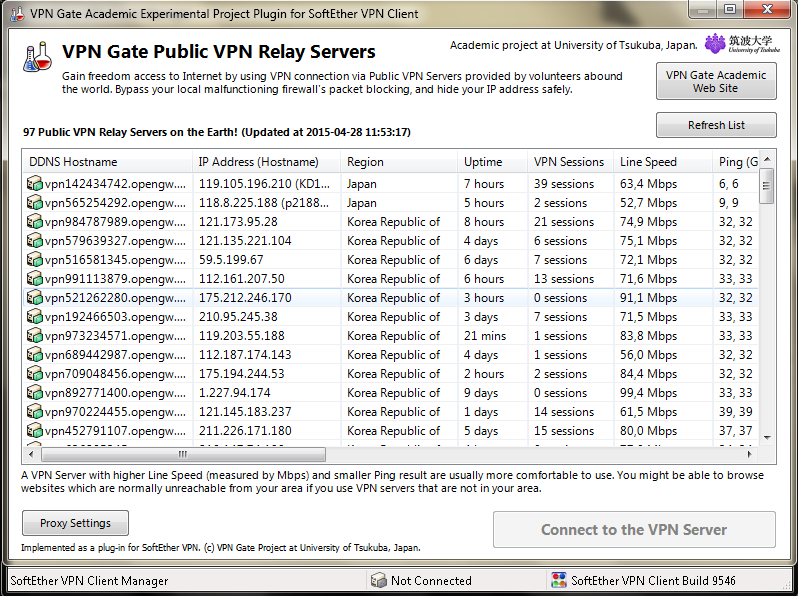798x596 pixels.
Task: Open VPN Gate Academic Web Site
Action: [x=716, y=81]
